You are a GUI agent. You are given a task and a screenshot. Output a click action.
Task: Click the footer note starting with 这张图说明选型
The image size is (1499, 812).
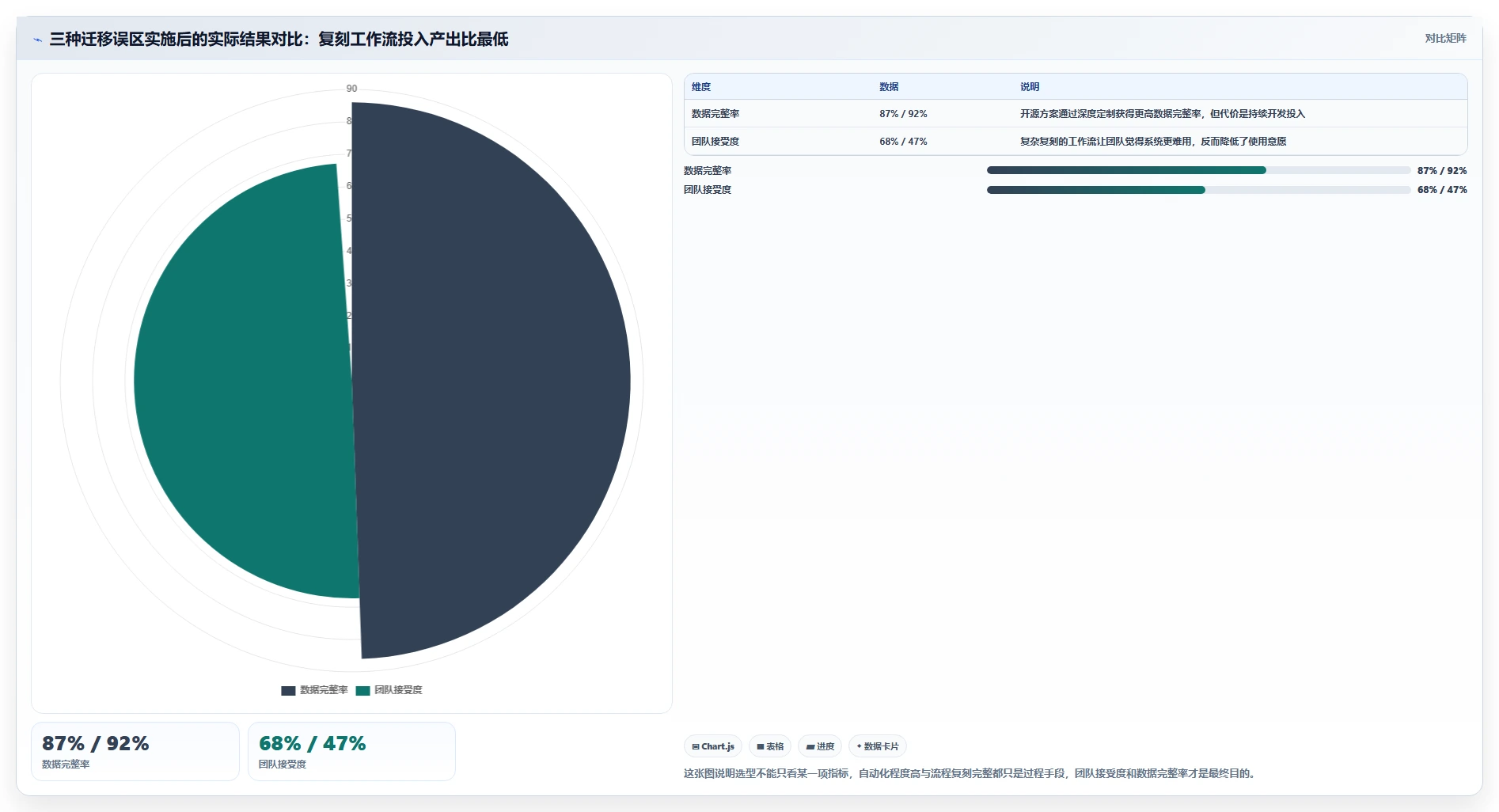970,773
